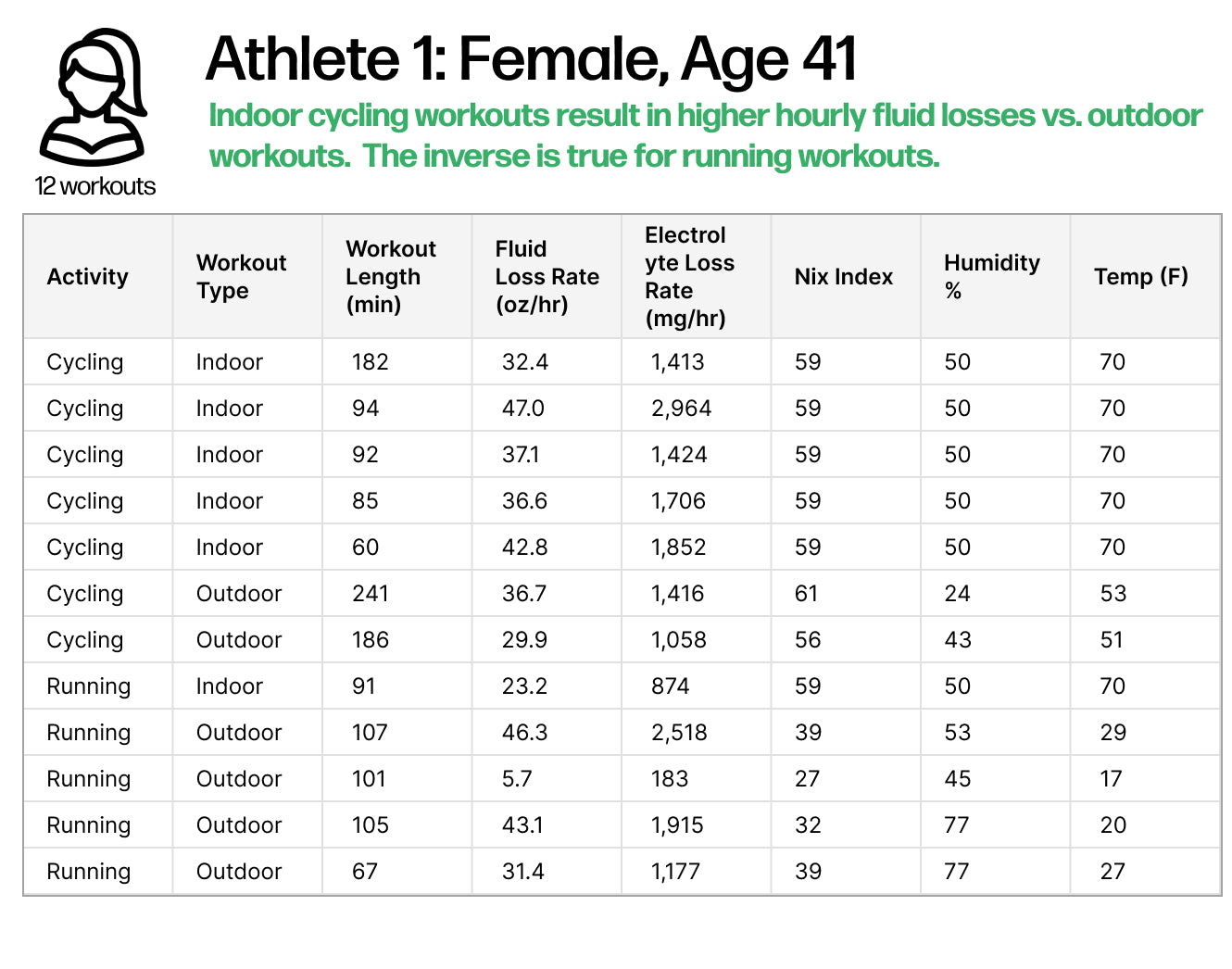The image size is (1232, 969).
Task: Click the female athlete avatar icon
Action: point(94,97)
